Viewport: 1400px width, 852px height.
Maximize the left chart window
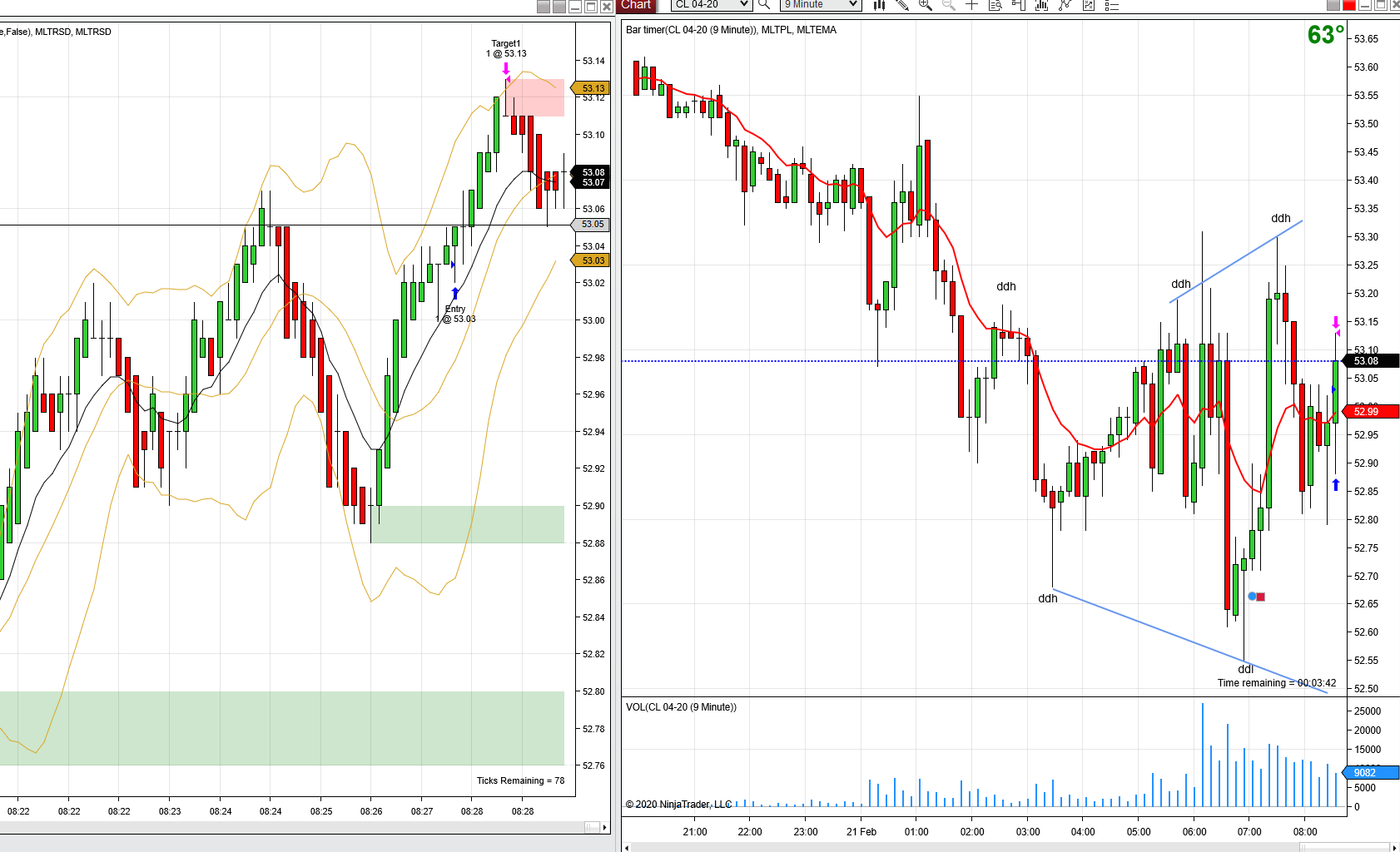click(x=591, y=7)
